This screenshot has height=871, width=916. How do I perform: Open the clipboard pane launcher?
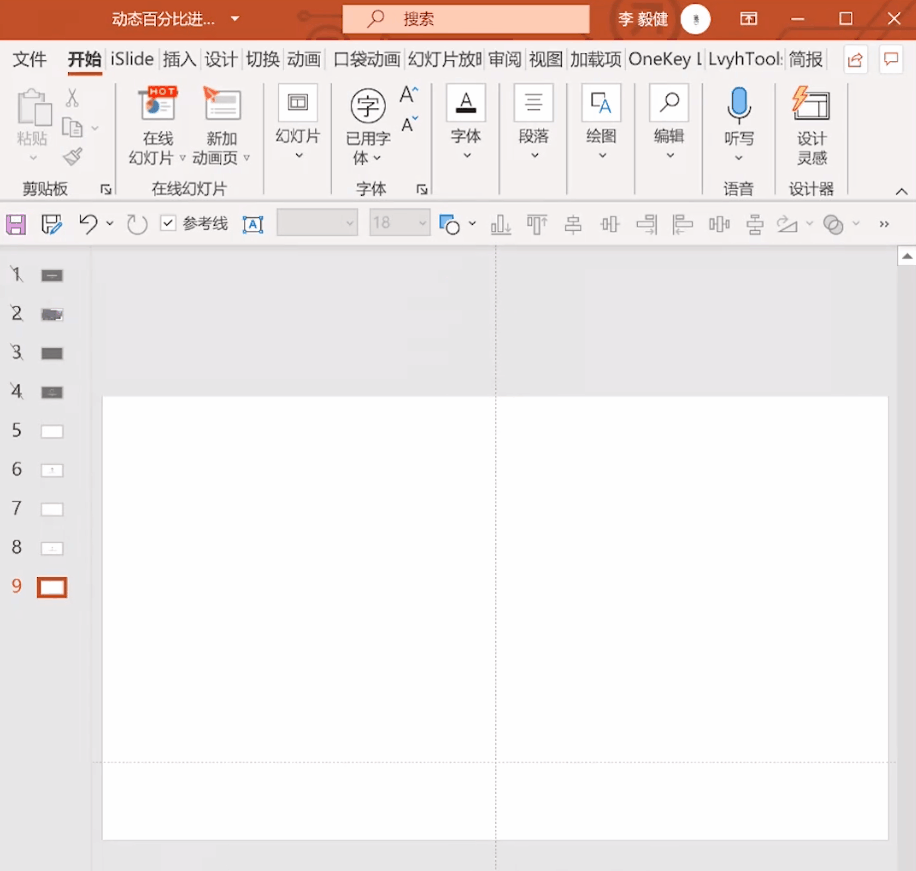[106, 189]
